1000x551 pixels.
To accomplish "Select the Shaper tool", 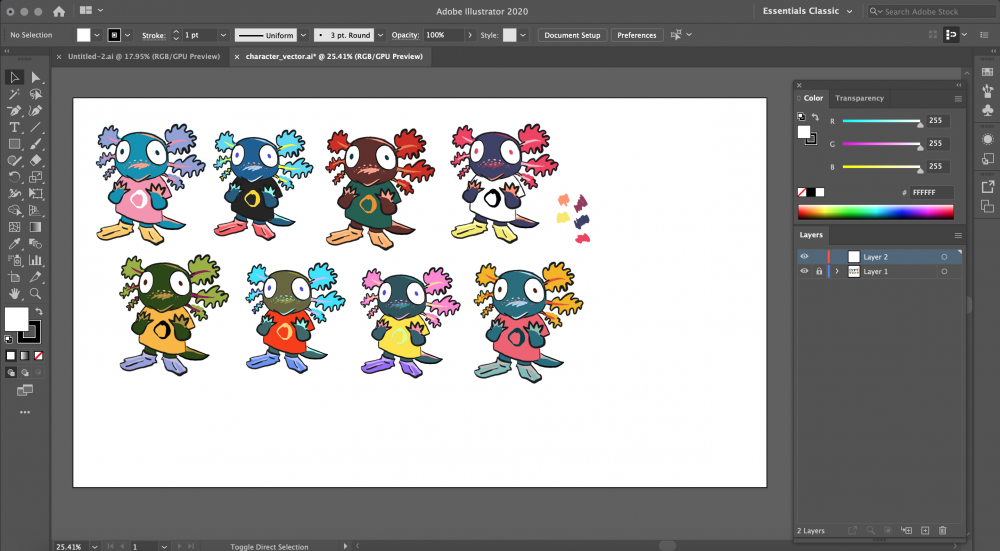I will [13, 160].
